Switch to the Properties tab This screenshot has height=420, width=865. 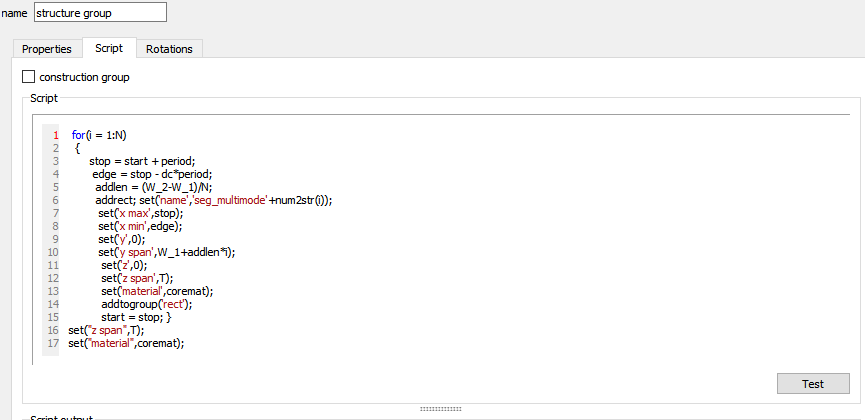(47, 49)
